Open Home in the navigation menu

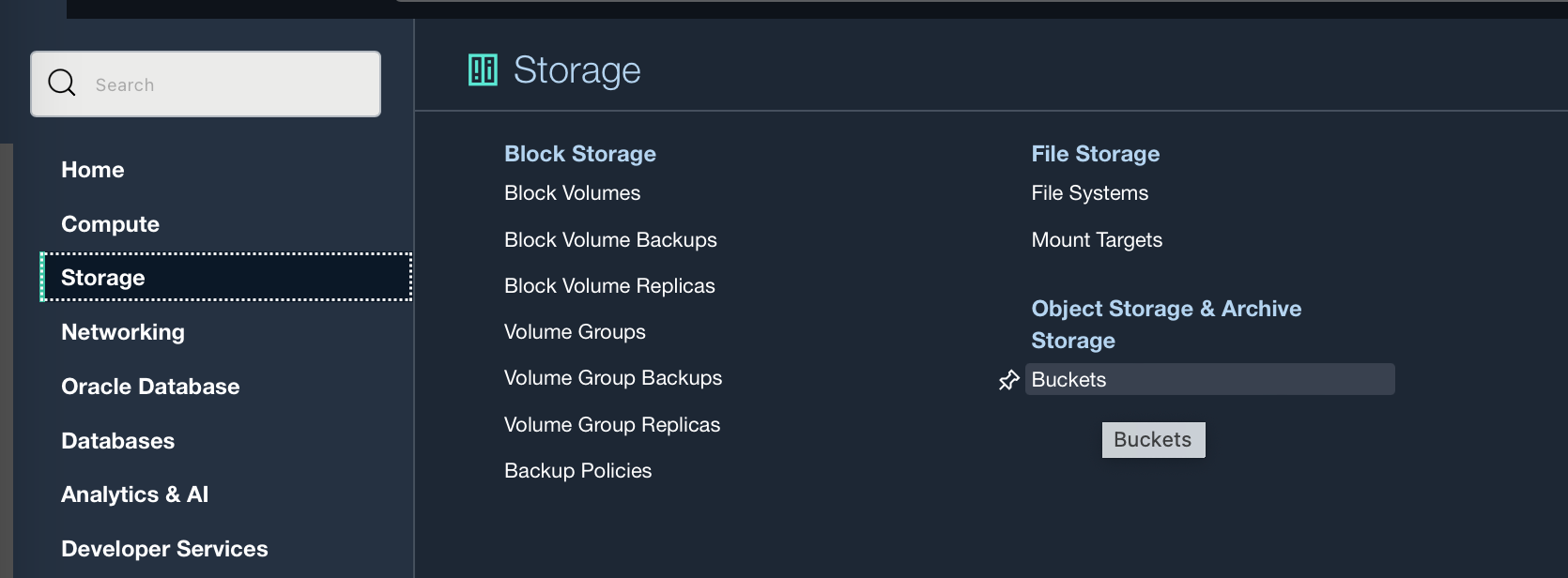pos(93,170)
